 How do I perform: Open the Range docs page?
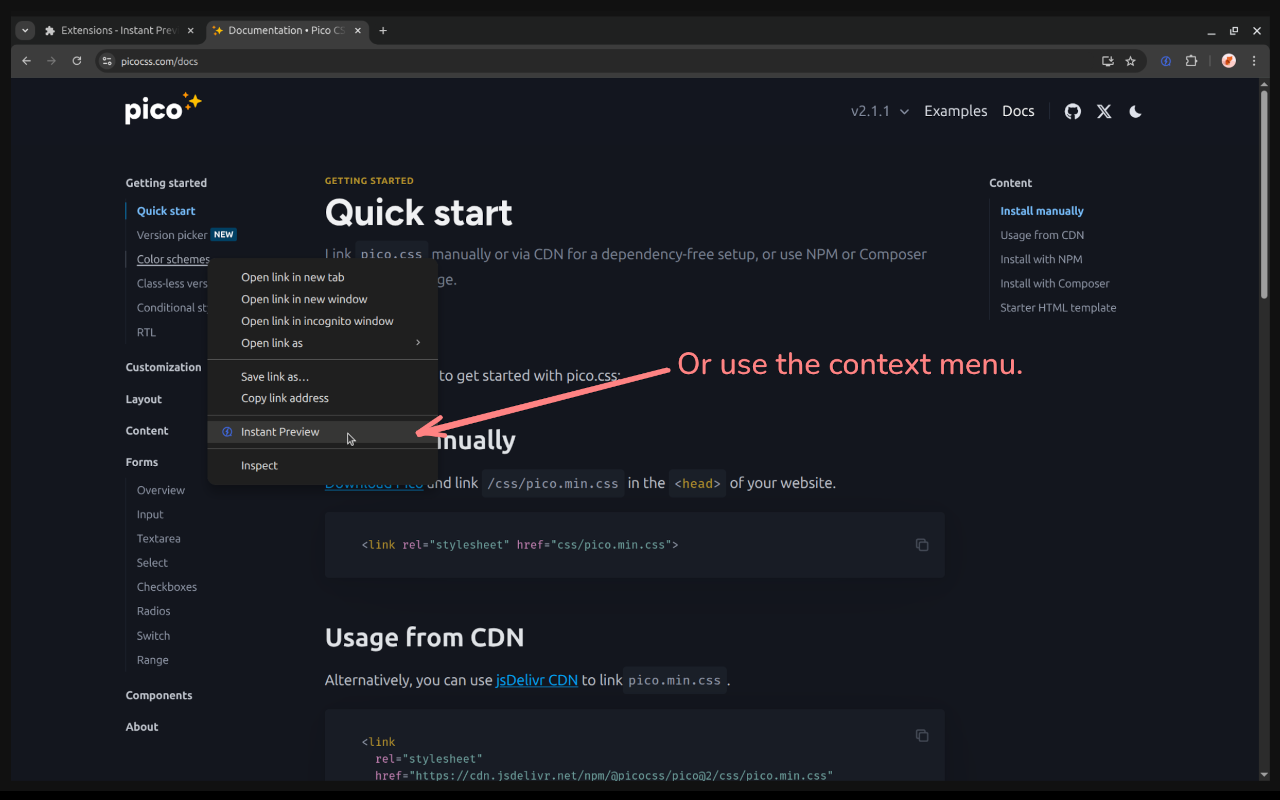[x=153, y=660]
